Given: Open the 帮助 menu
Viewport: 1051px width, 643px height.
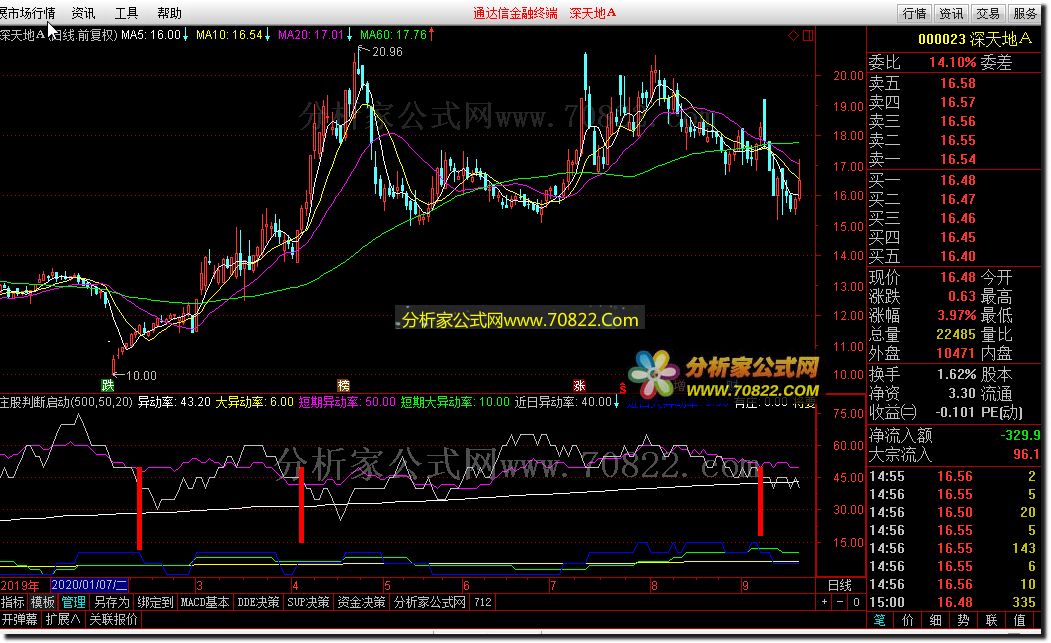Looking at the screenshot, I should pos(170,13).
